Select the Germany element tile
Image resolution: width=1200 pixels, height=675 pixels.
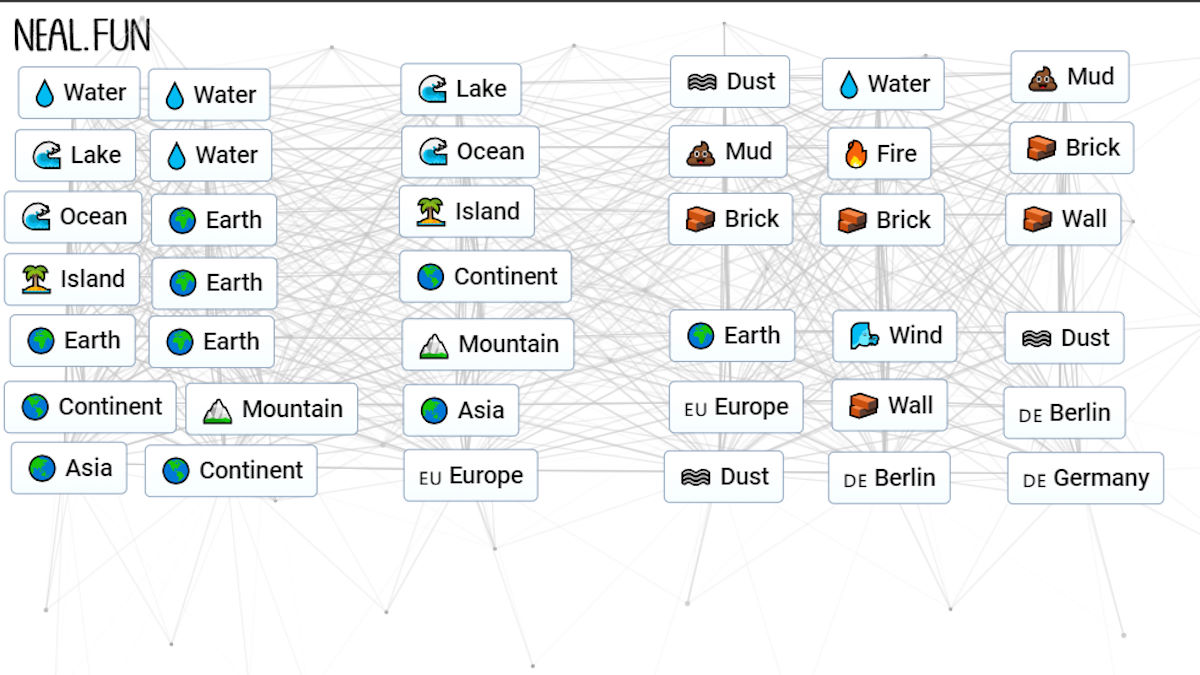(x=1085, y=479)
